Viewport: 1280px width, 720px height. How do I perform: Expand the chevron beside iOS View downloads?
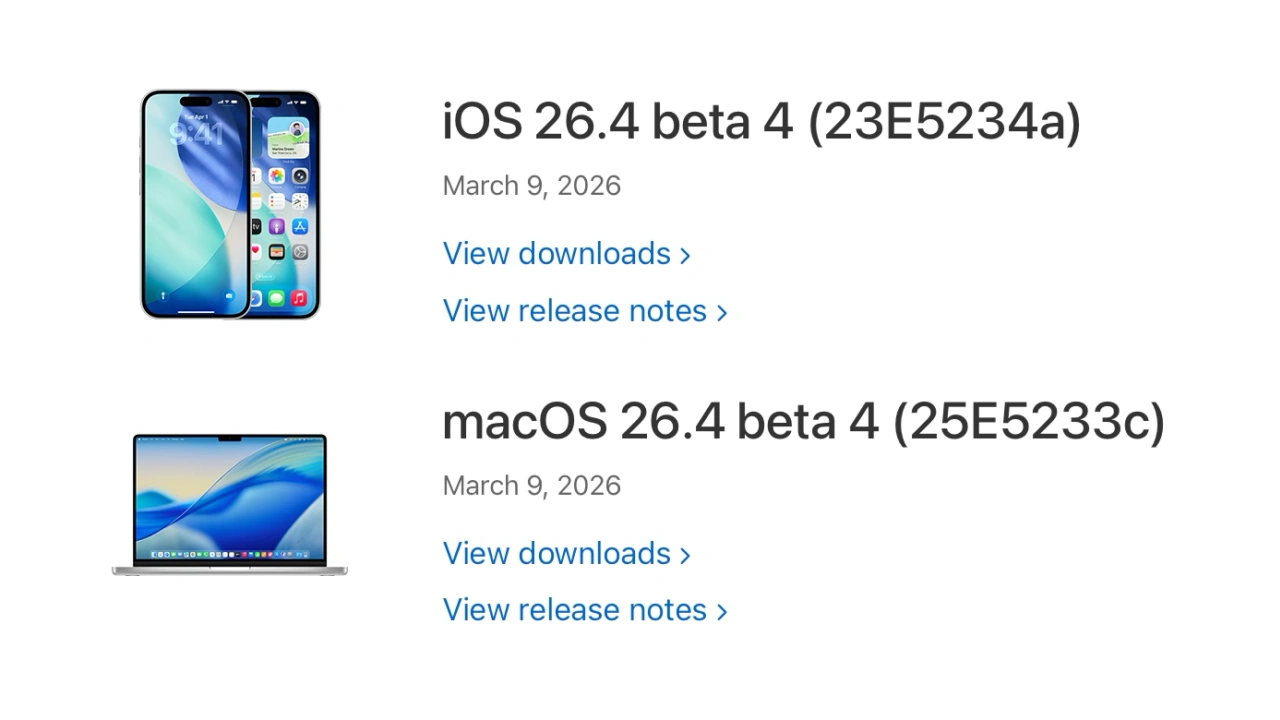coord(683,253)
